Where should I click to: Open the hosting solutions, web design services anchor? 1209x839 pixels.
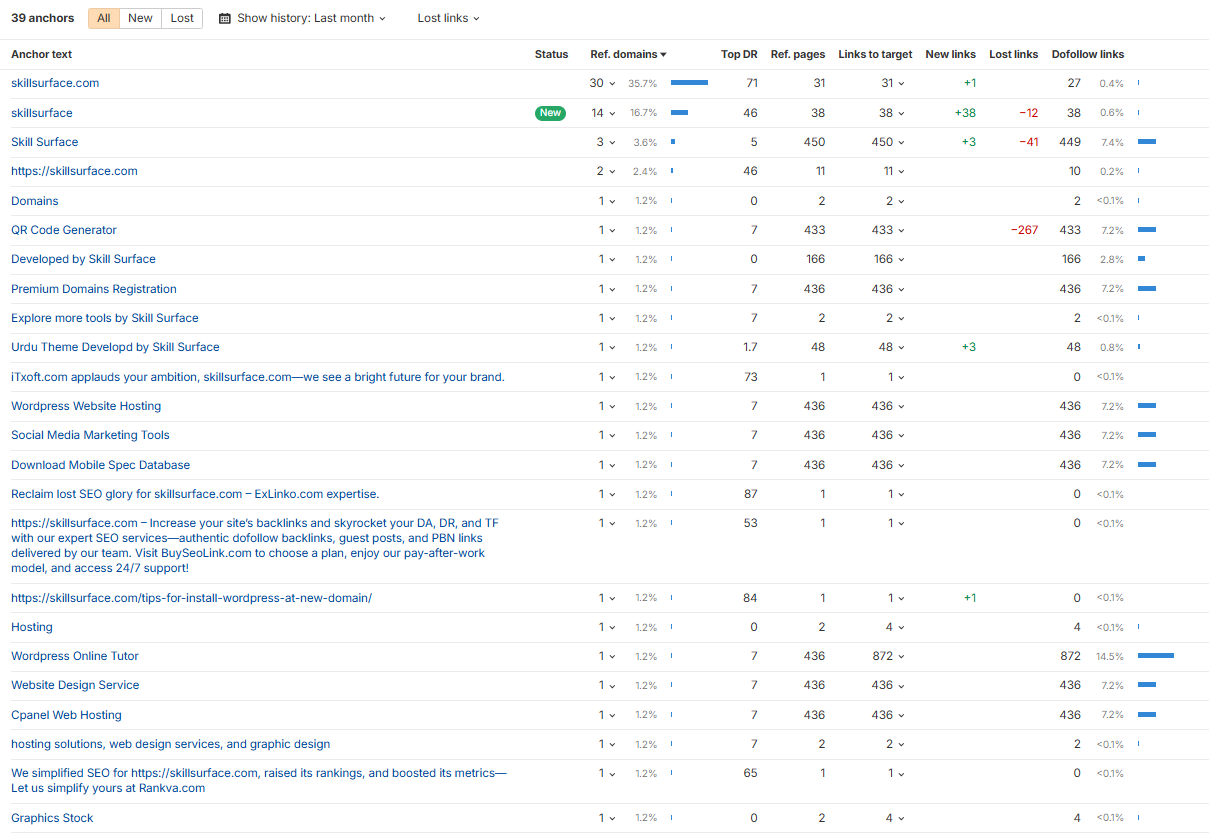tap(170, 744)
